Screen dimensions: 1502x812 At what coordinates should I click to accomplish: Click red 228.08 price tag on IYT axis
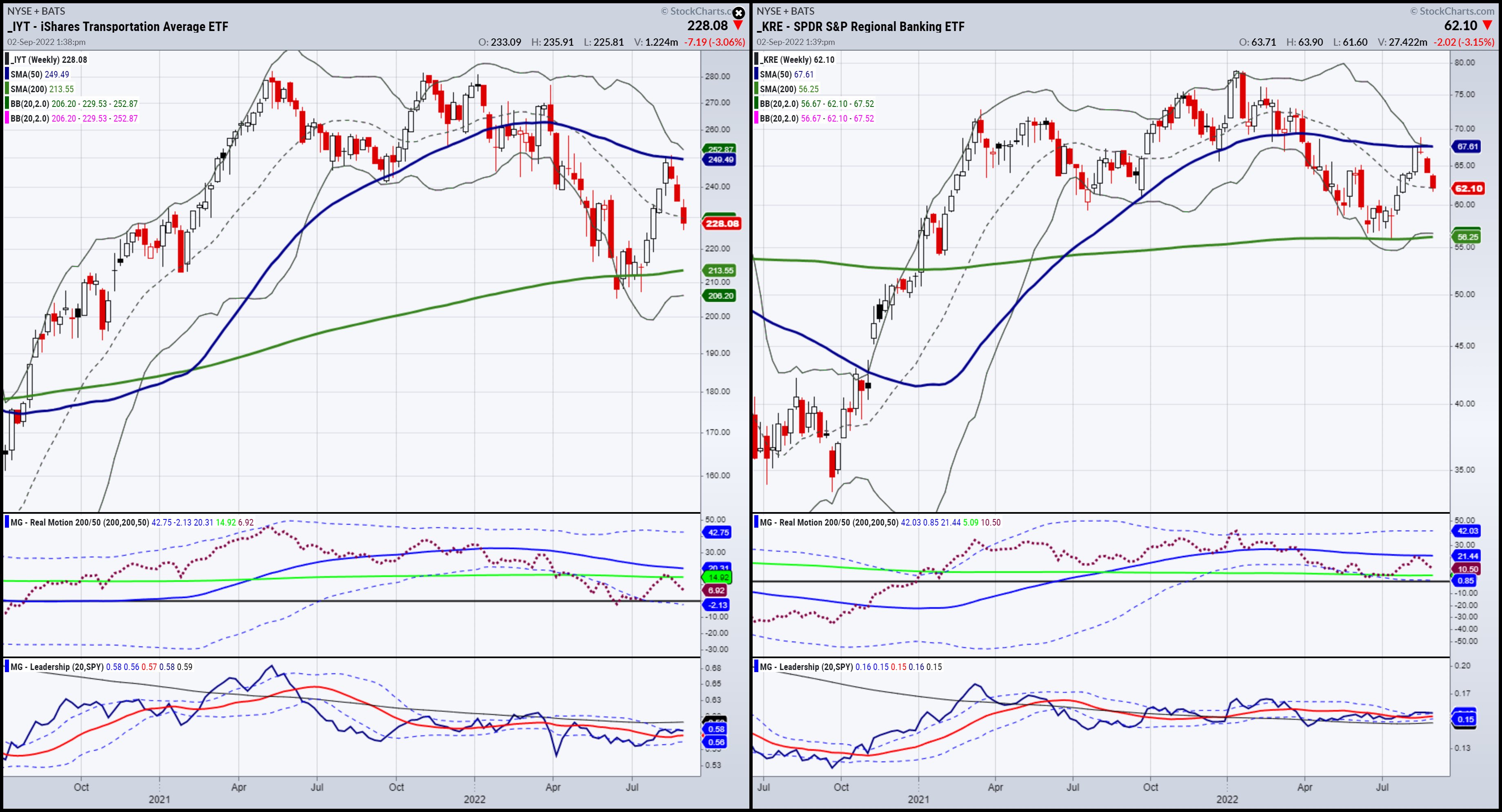722,223
